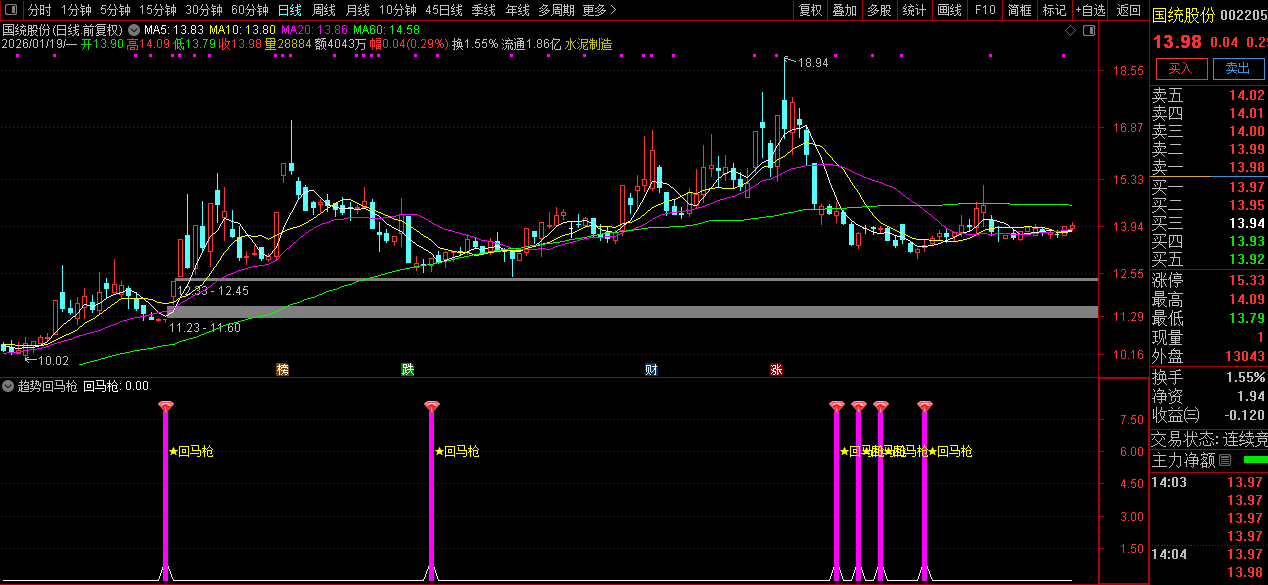Click the 水泥制造 sector link
The image size is (1268, 585).
[588, 44]
